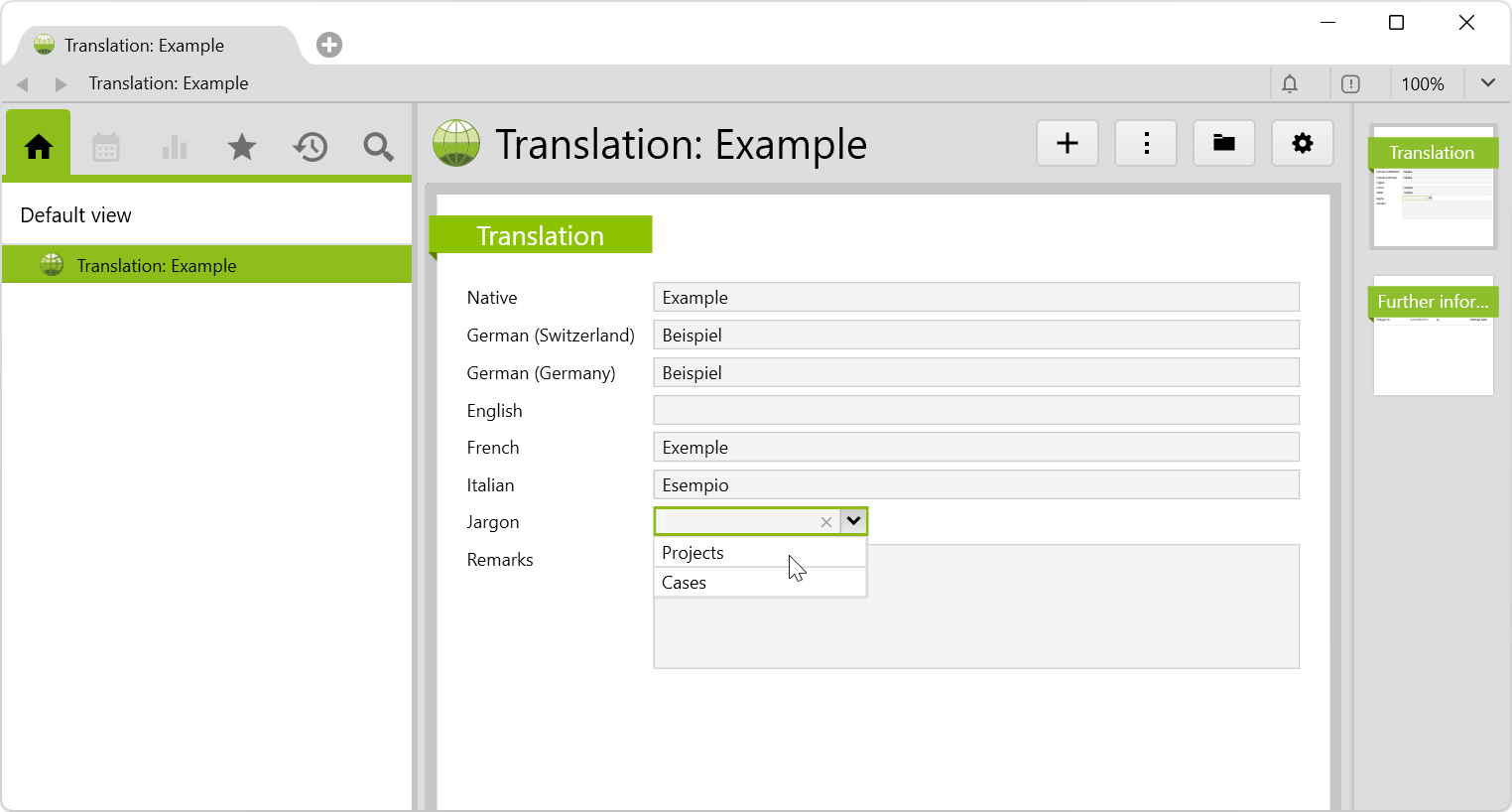Open the bar chart statistics icon
Image resolution: width=1512 pixels, height=812 pixels.
coord(175,147)
